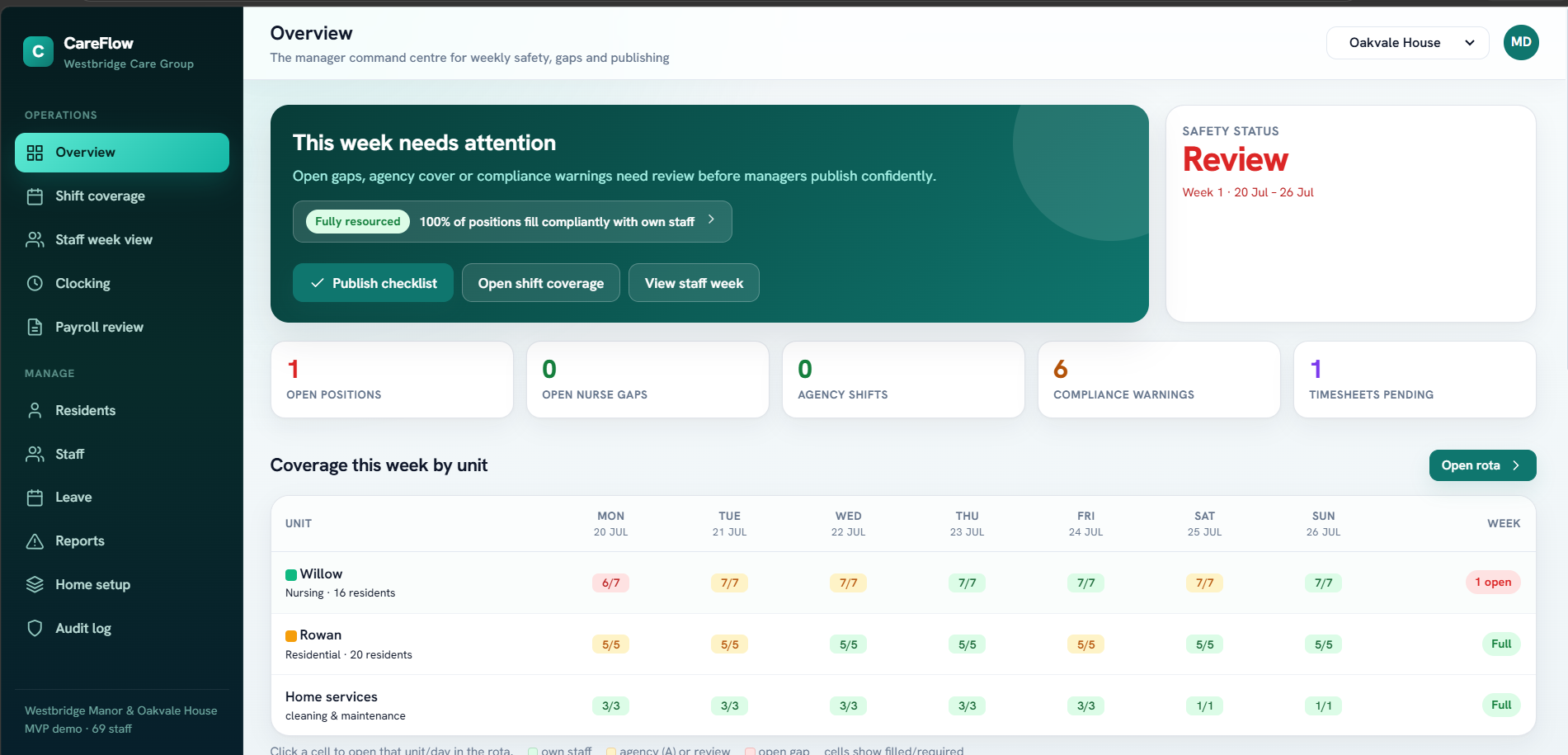Viewport: 1568px width, 755px height.
Task: Open Willow Monday 6/7 coverage cell
Action: pyautogui.click(x=610, y=583)
